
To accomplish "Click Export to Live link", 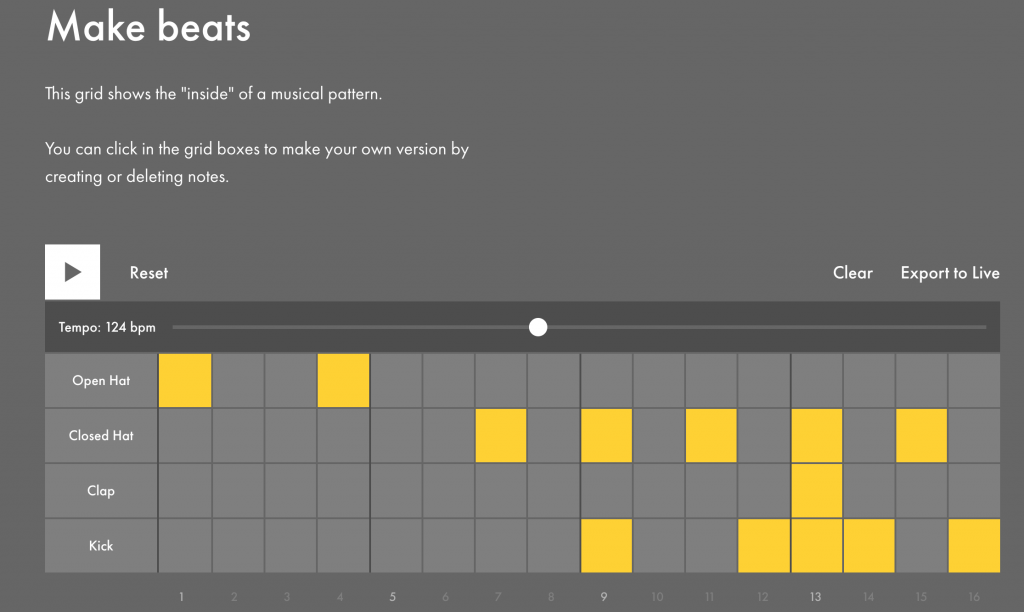I will (949, 273).
